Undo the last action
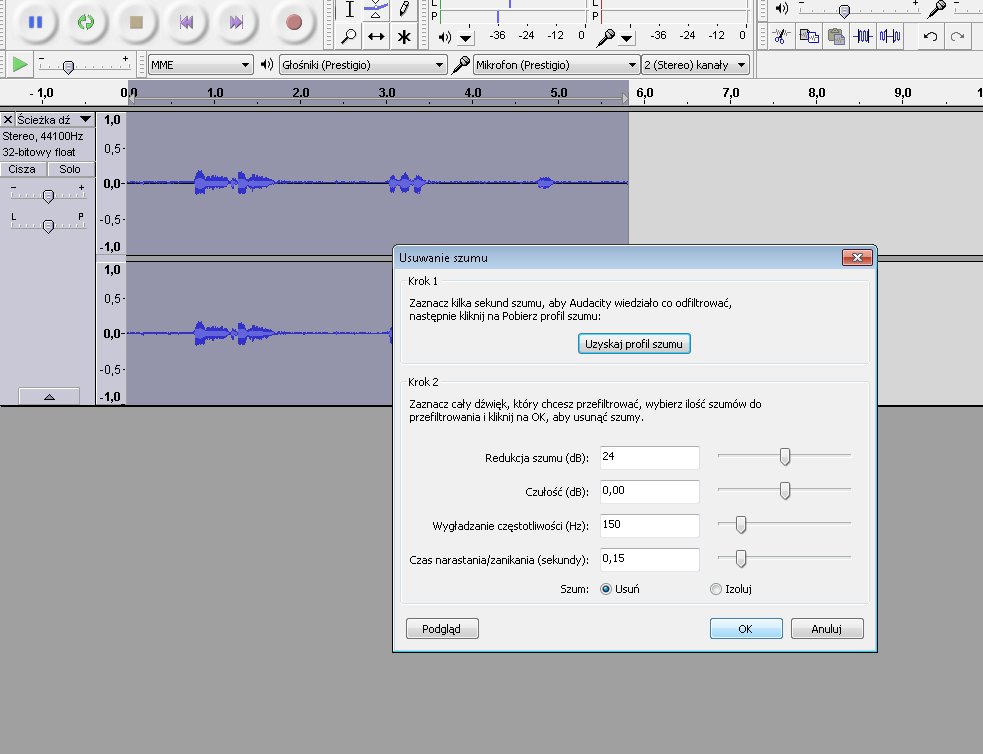The image size is (983, 754). click(x=930, y=36)
